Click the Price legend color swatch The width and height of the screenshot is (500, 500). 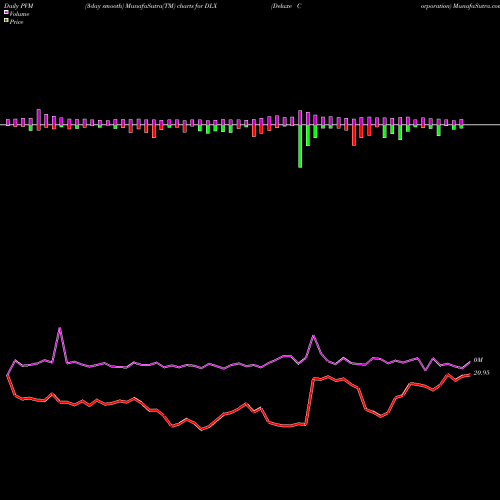point(6,21)
